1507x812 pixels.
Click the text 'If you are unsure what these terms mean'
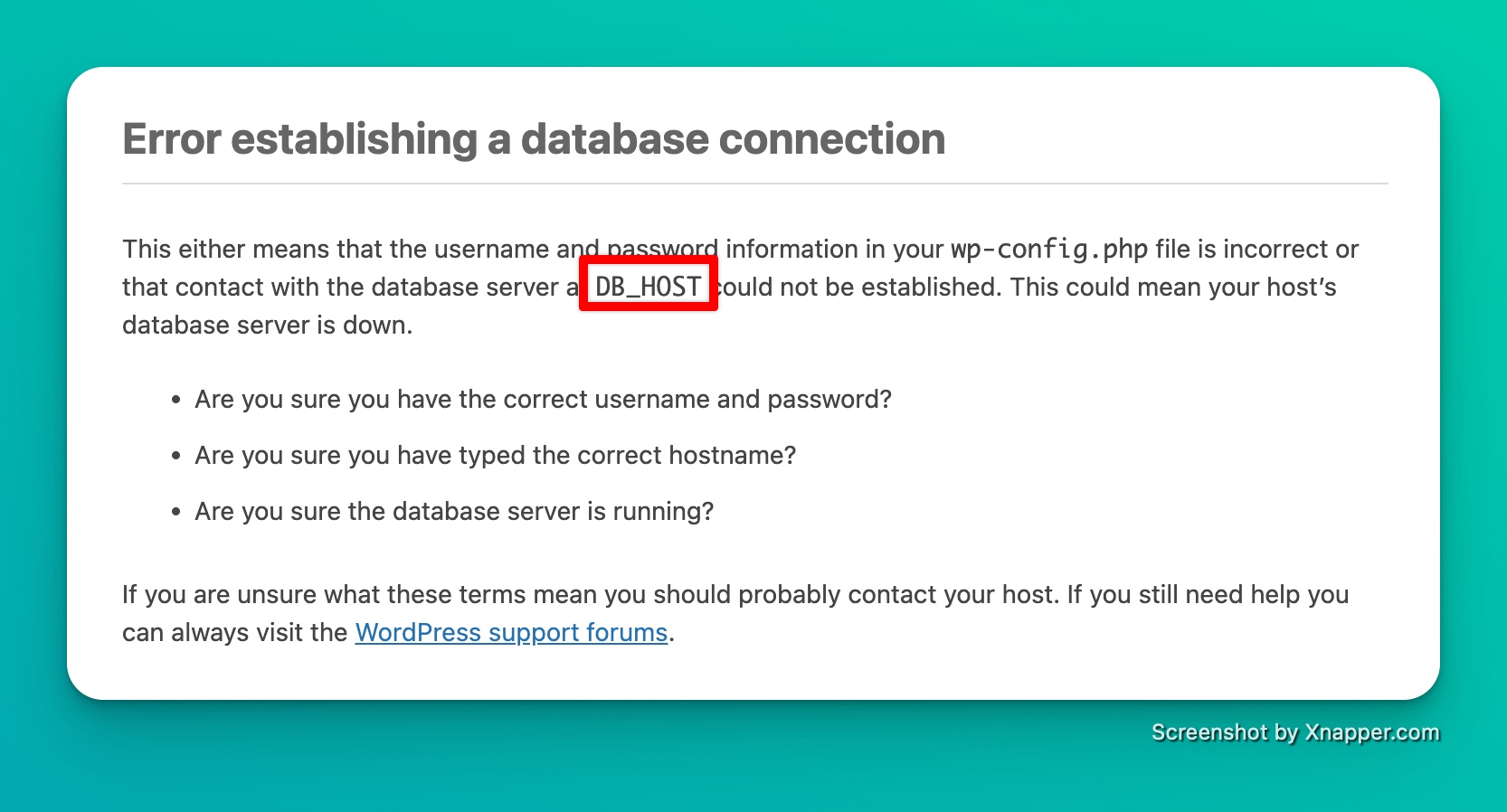[x=360, y=594]
